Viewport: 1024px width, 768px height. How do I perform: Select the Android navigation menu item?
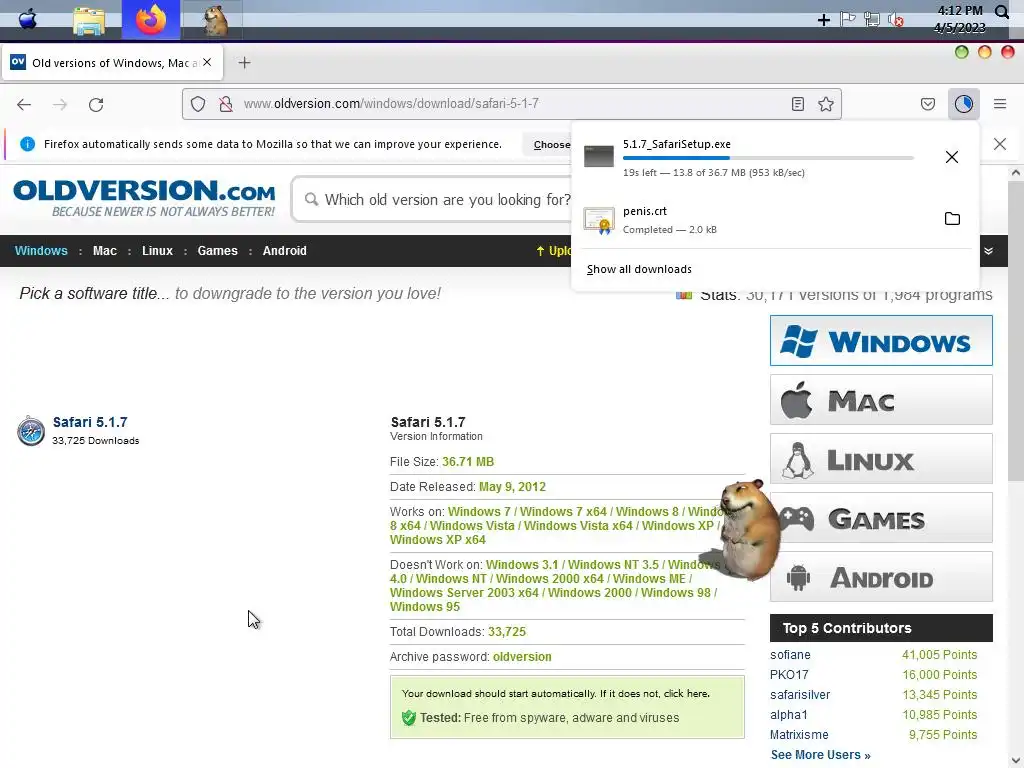click(284, 251)
